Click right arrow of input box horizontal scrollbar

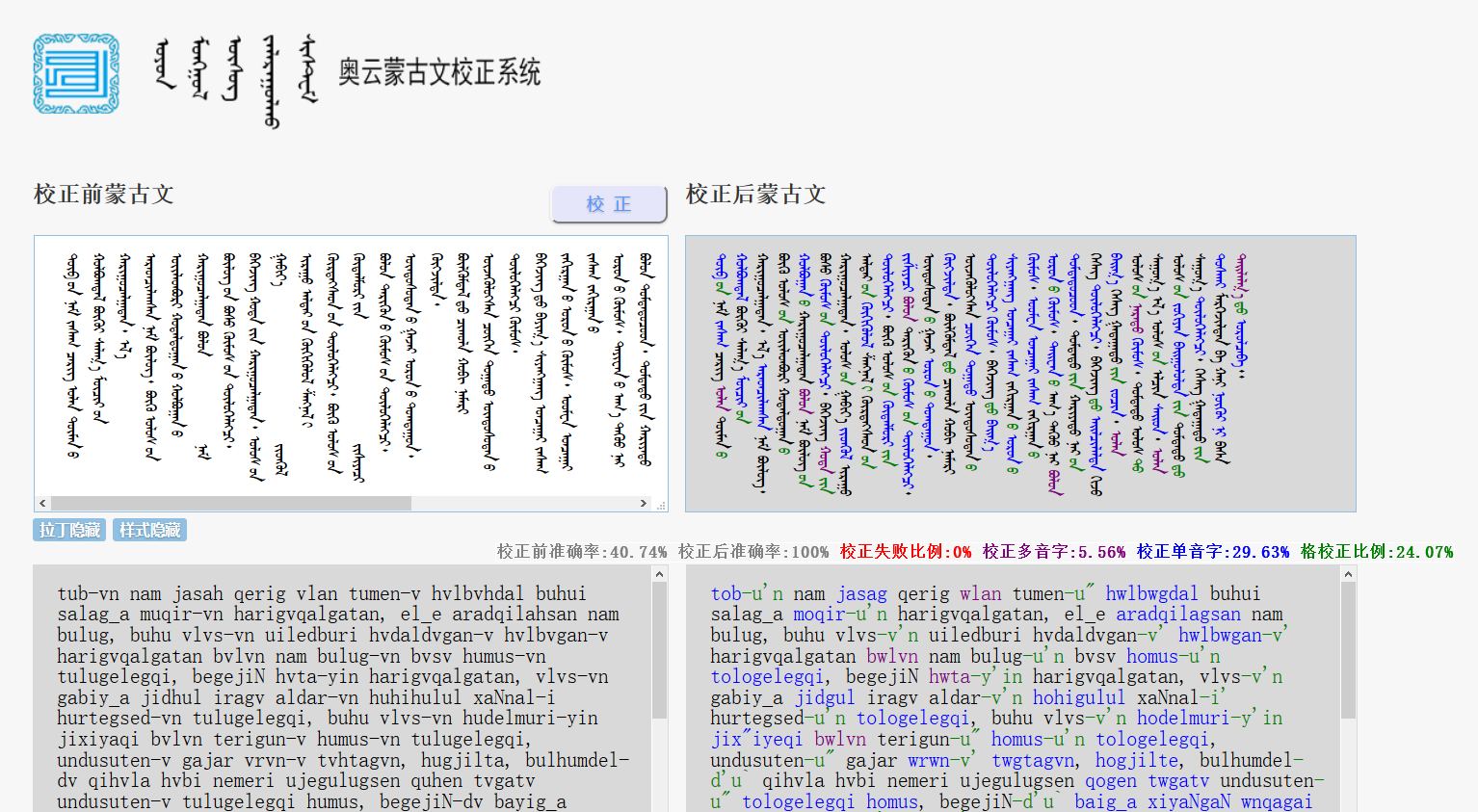(x=644, y=503)
